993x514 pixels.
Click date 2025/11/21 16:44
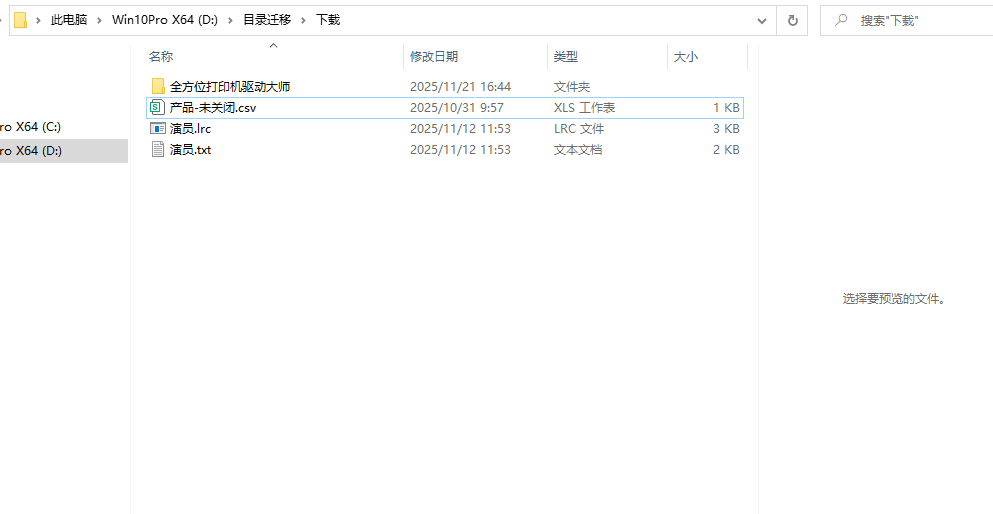click(x=460, y=87)
